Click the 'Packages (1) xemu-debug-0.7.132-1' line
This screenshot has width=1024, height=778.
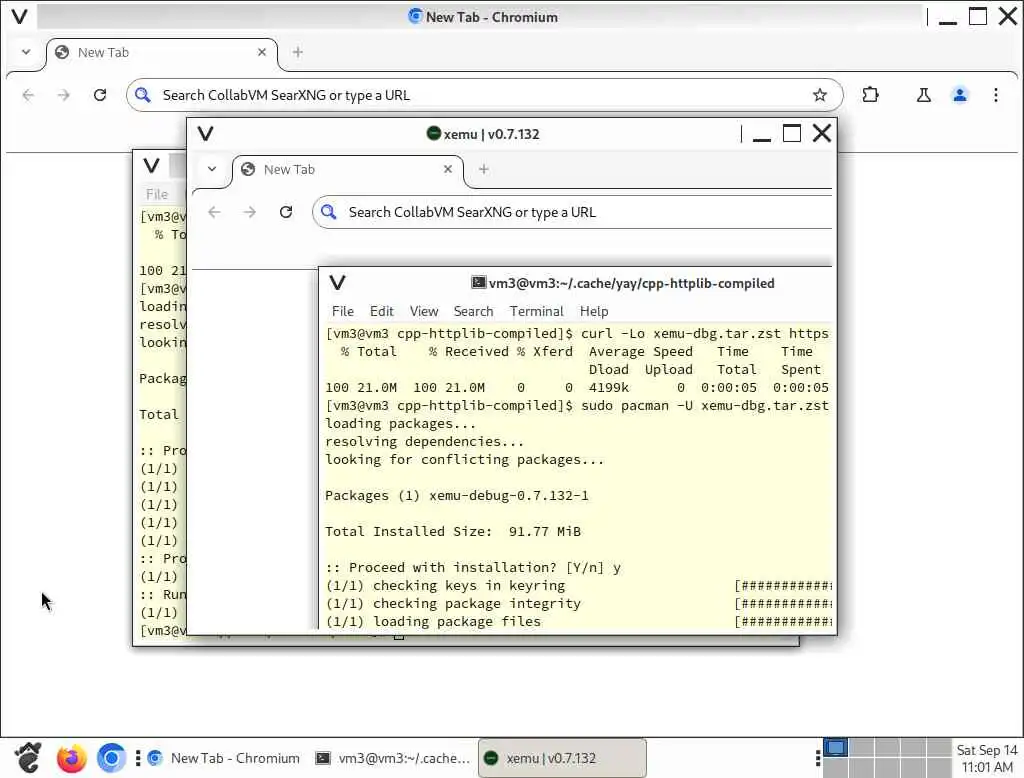tap(456, 496)
